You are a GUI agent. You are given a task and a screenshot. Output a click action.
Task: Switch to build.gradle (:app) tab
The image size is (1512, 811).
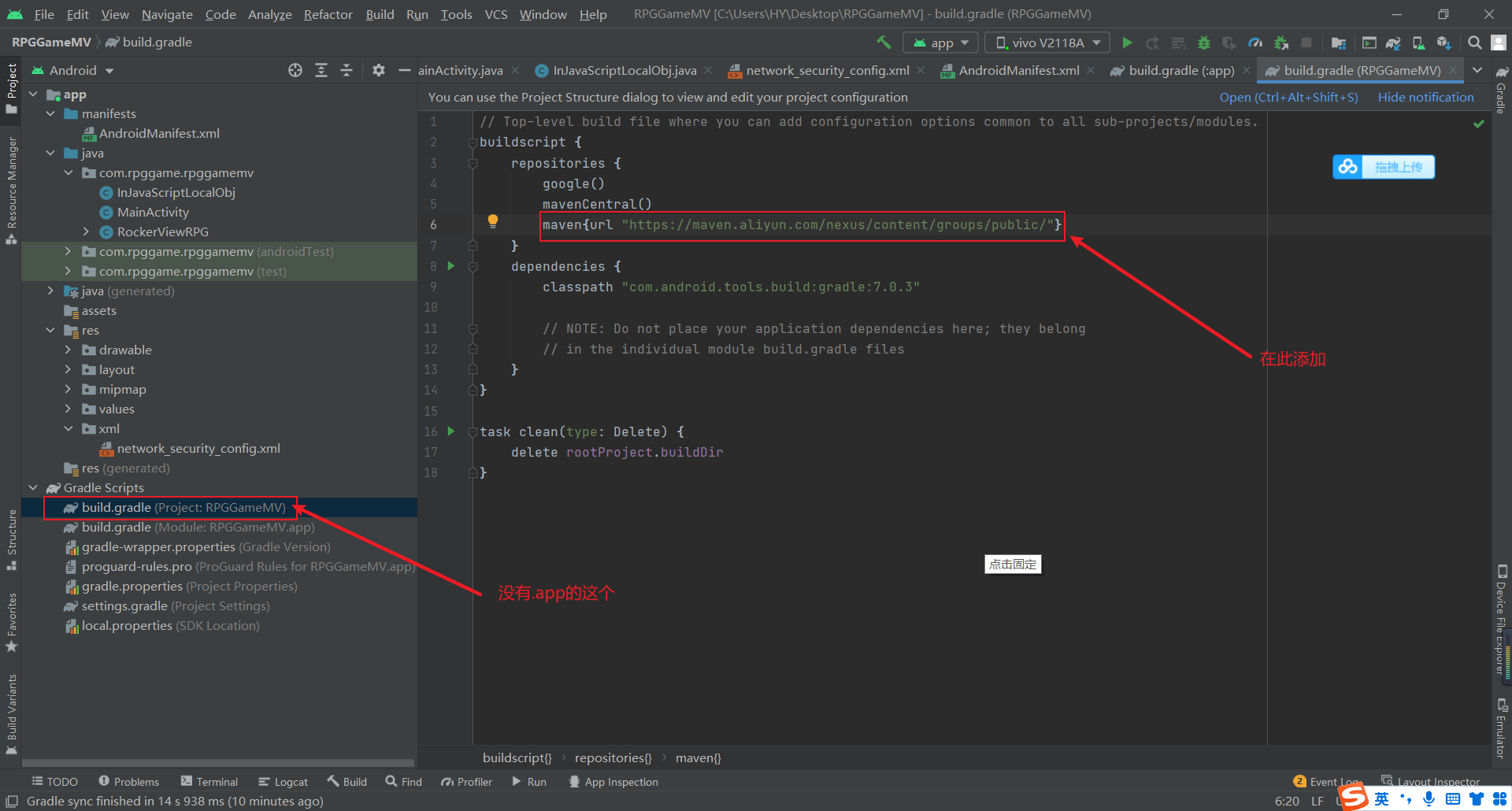point(1180,70)
